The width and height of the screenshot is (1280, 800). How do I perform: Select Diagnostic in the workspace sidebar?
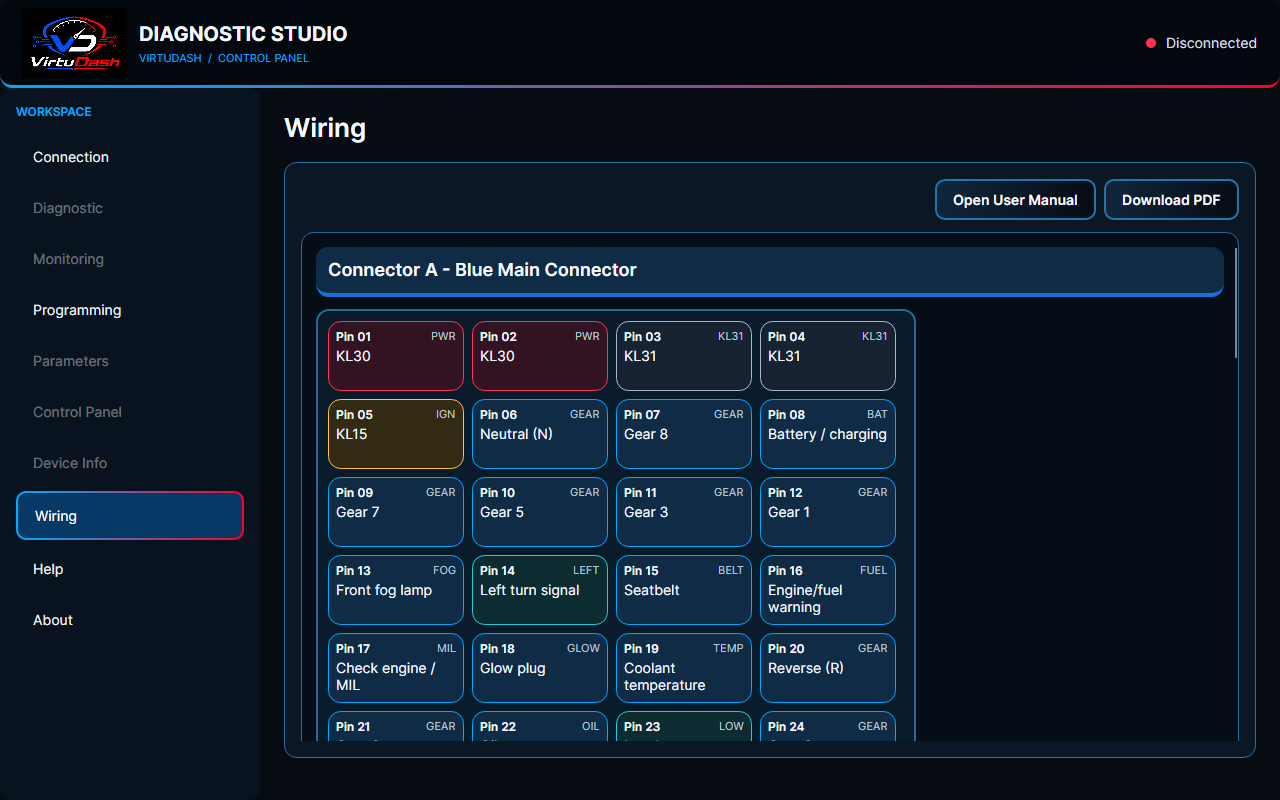[130, 208]
